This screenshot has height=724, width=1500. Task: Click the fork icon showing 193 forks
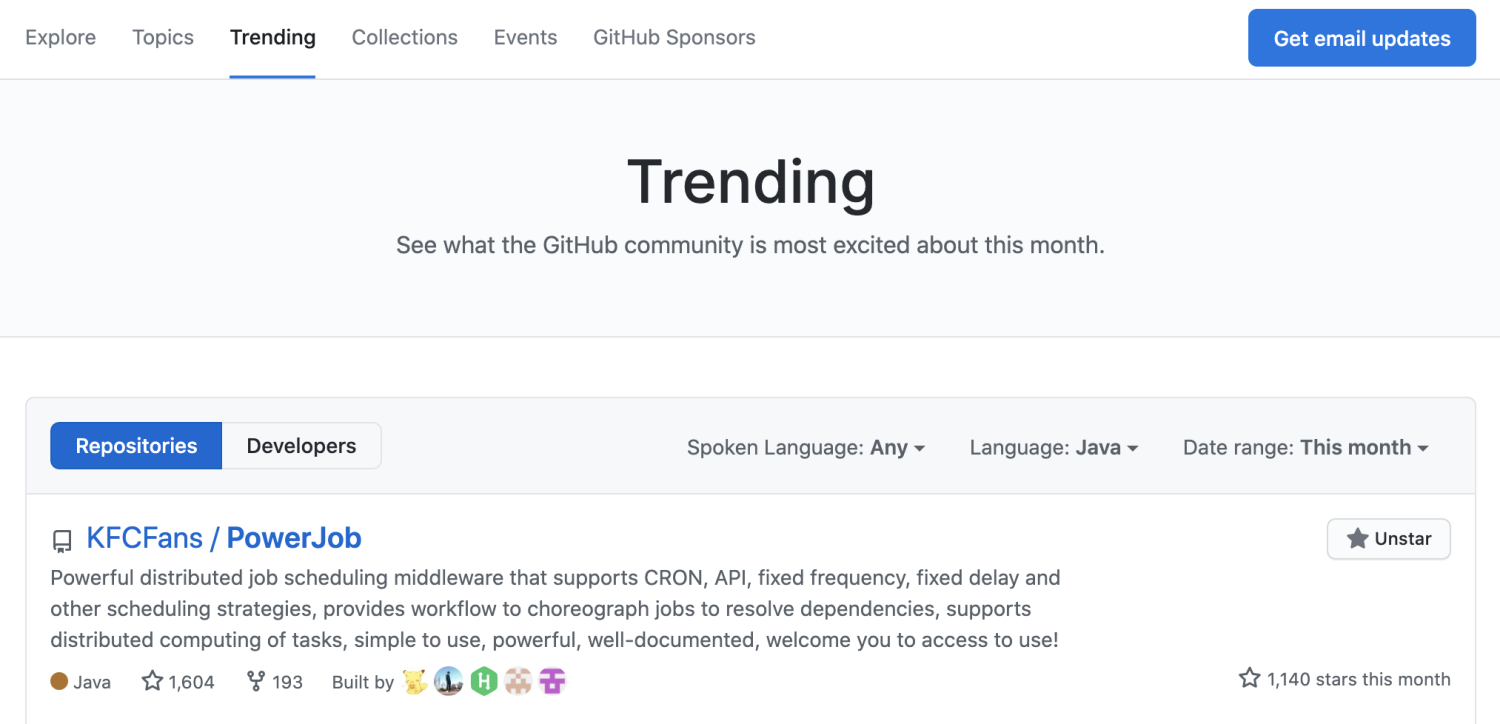coord(256,682)
